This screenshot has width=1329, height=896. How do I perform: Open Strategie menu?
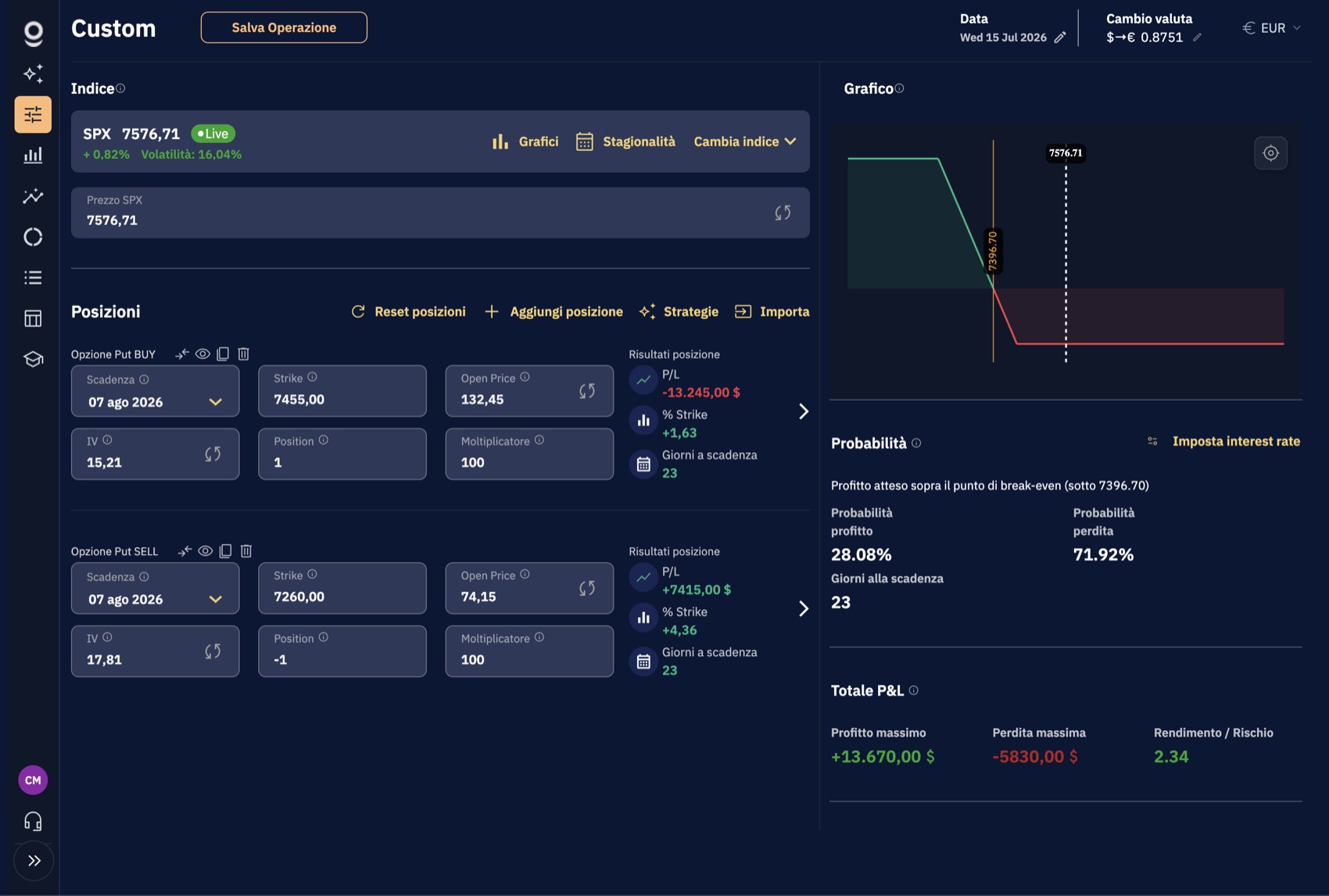click(679, 312)
